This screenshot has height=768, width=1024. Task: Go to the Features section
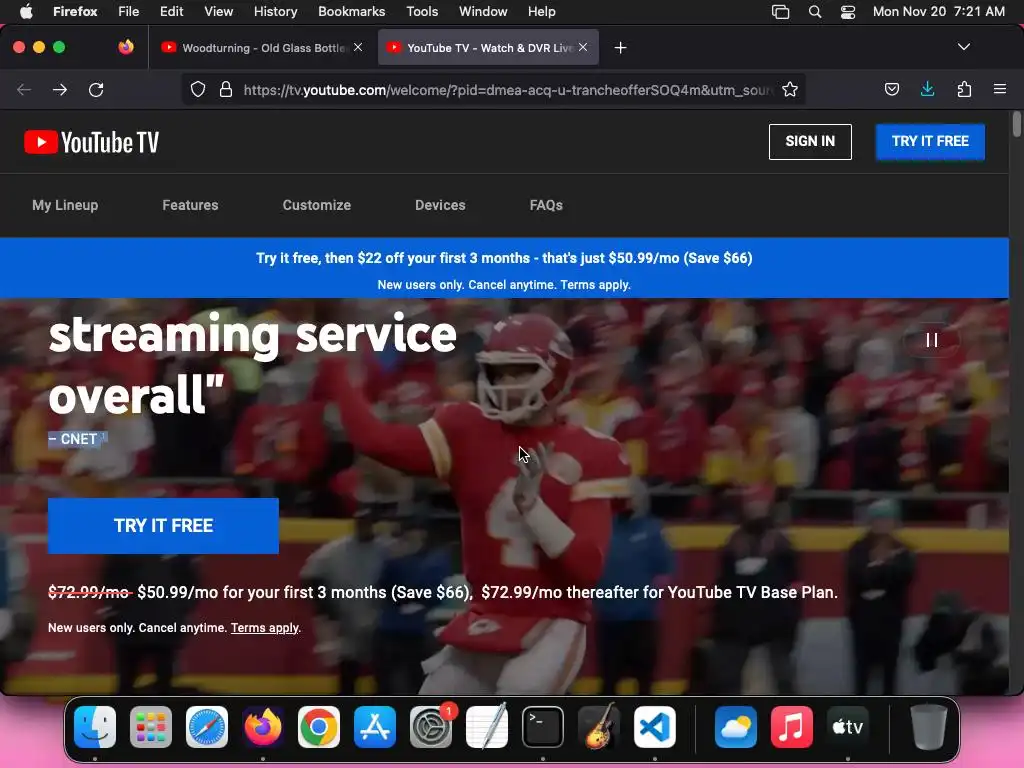[190, 205]
